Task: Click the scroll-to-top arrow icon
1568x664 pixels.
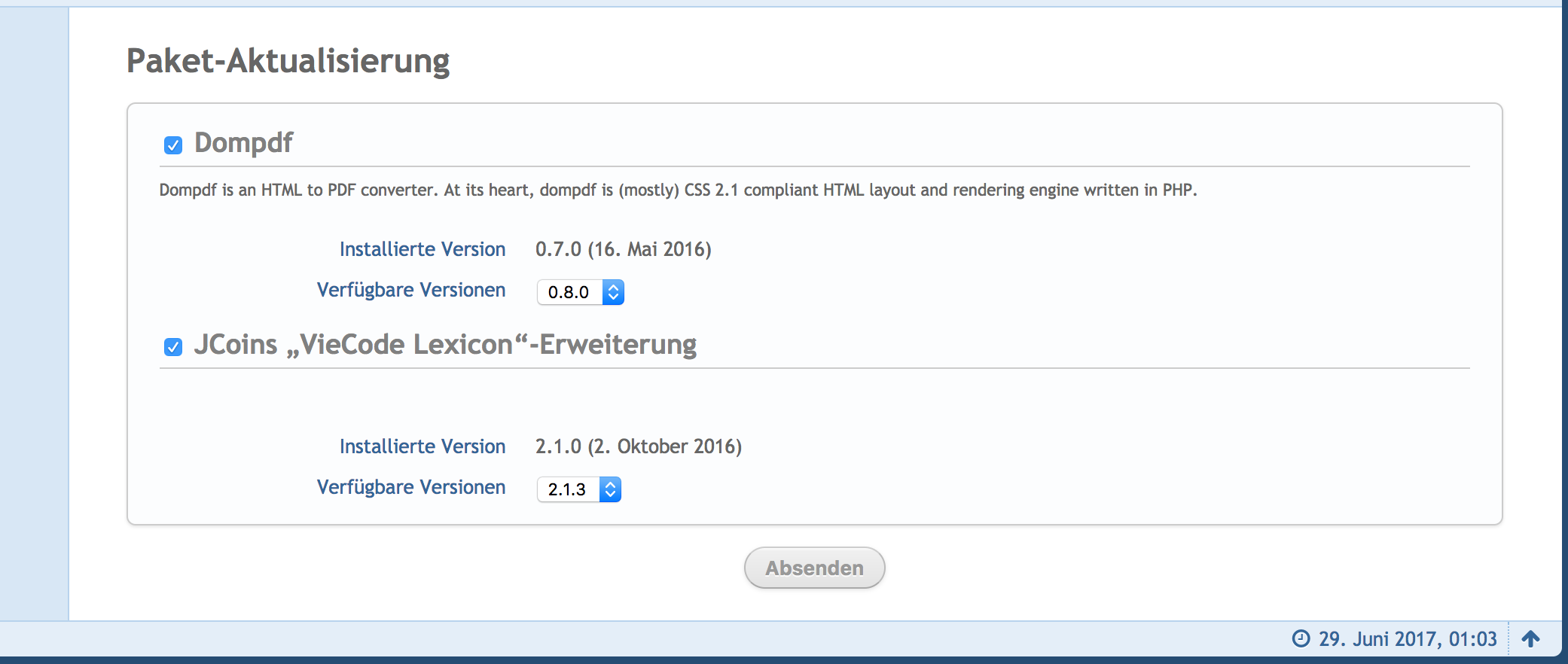Action: tap(1530, 639)
